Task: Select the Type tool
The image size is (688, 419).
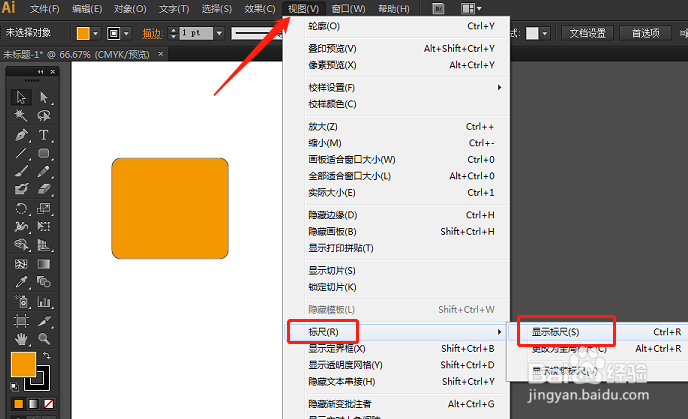Action: point(43,135)
